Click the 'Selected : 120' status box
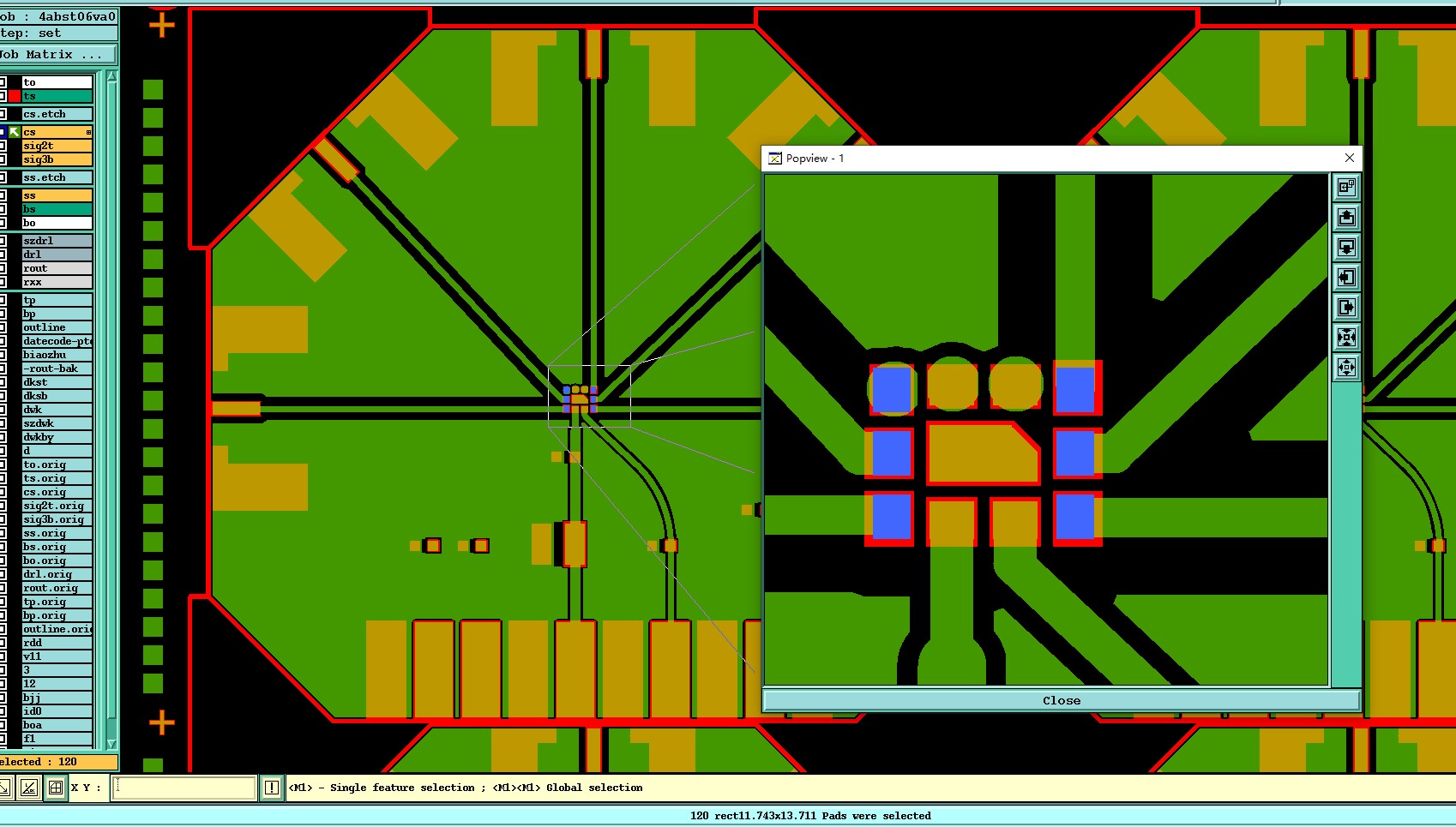The height and width of the screenshot is (827, 1456). click(57, 762)
